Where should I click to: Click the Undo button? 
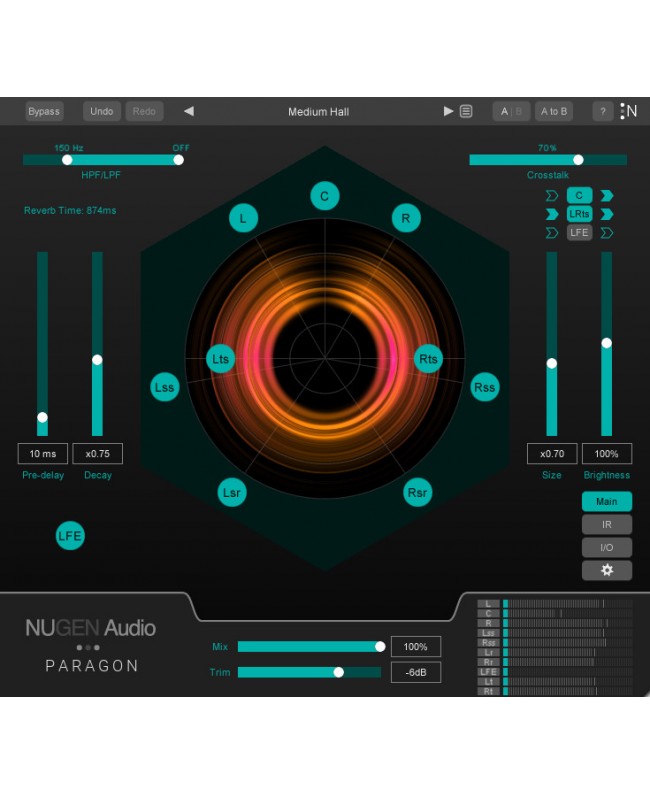pyautogui.click(x=102, y=111)
